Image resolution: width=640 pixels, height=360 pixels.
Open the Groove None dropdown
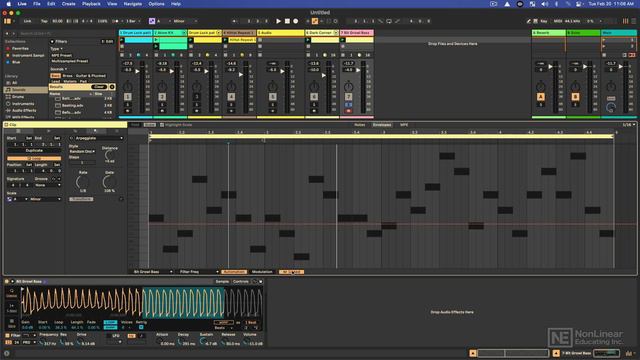[x=47, y=185]
